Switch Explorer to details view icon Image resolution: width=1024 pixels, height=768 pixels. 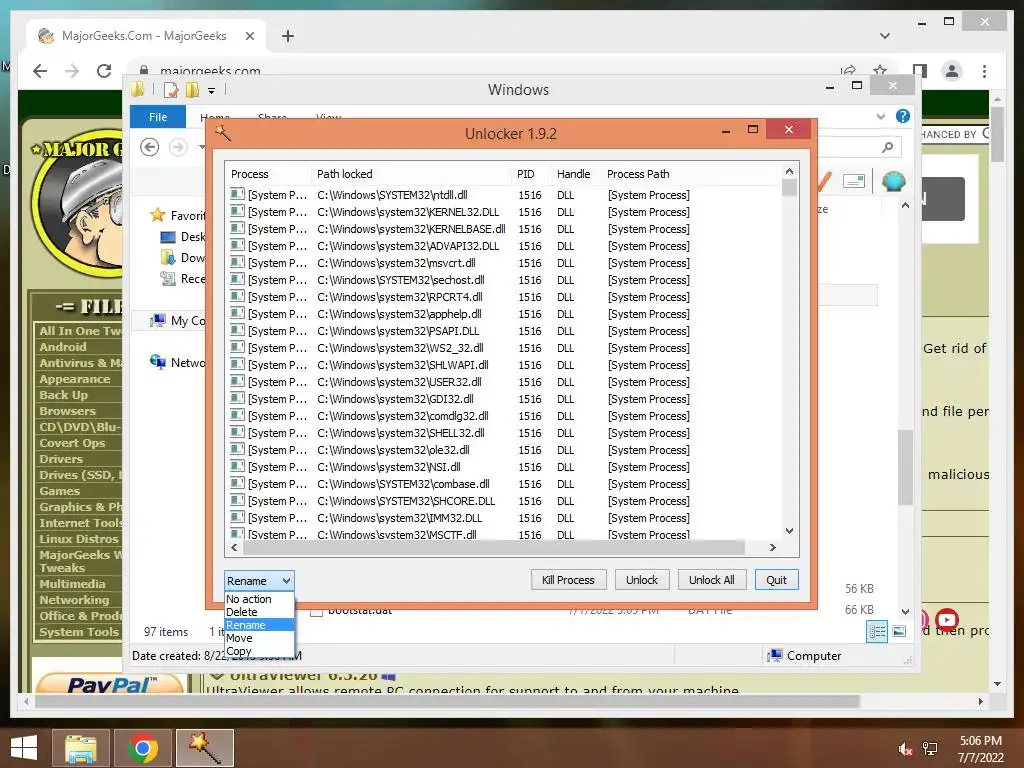pyautogui.click(x=877, y=632)
